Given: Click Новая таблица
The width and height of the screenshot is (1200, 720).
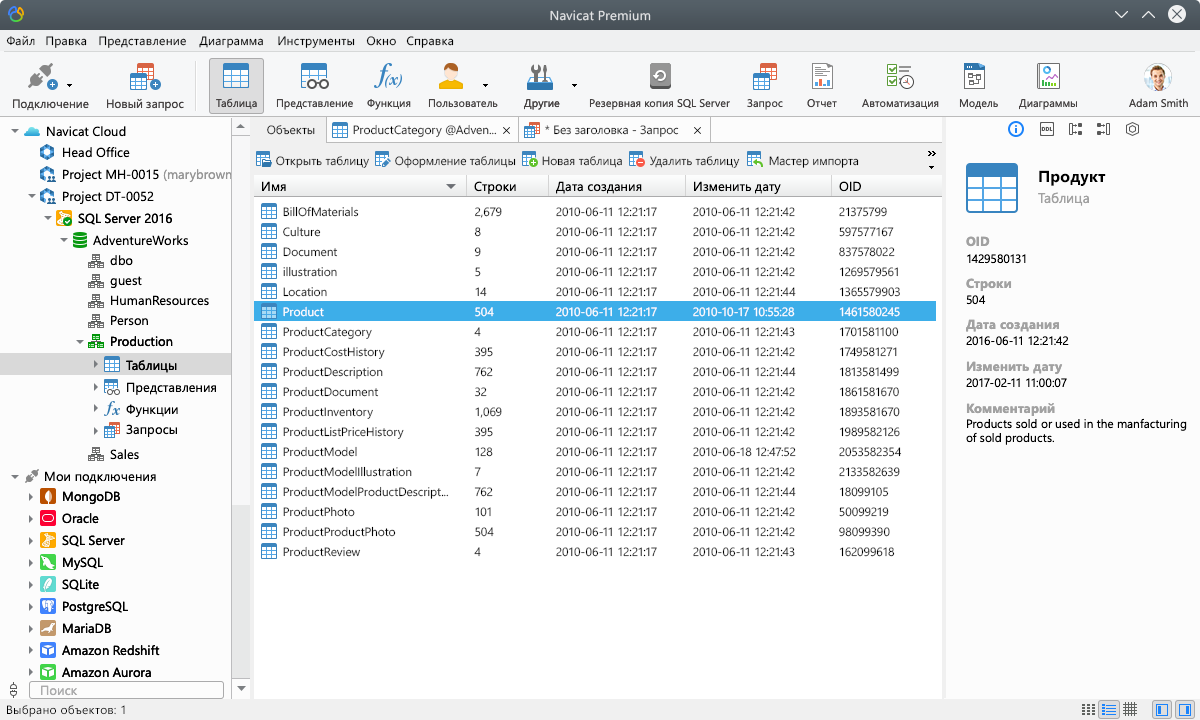Looking at the screenshot, I should click(x=572, y=160).
